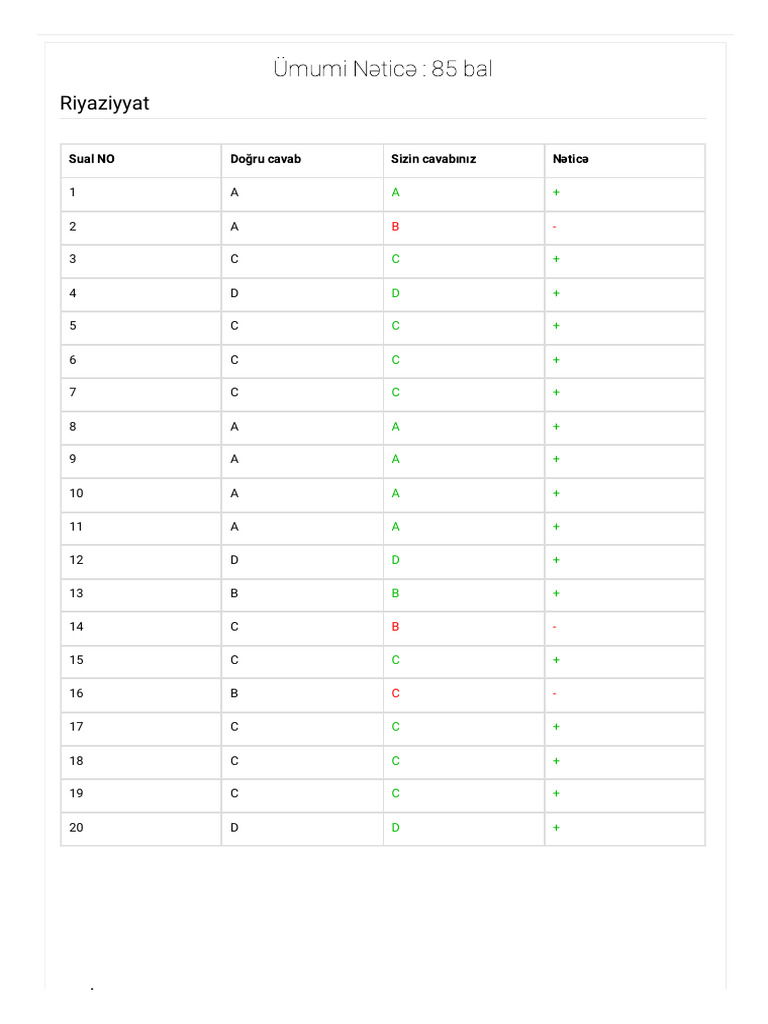Select the red B answer for question 2

pyautogui.click(x=396, y=227)
